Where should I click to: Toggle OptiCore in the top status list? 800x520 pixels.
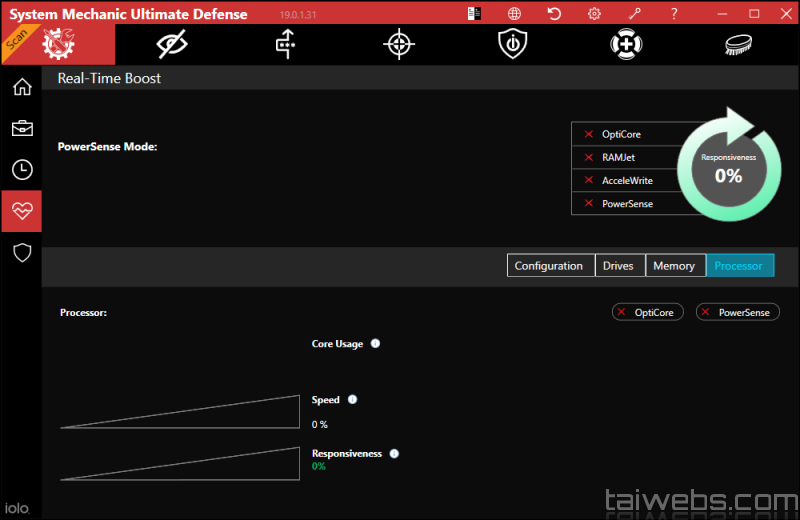[620, 134]
